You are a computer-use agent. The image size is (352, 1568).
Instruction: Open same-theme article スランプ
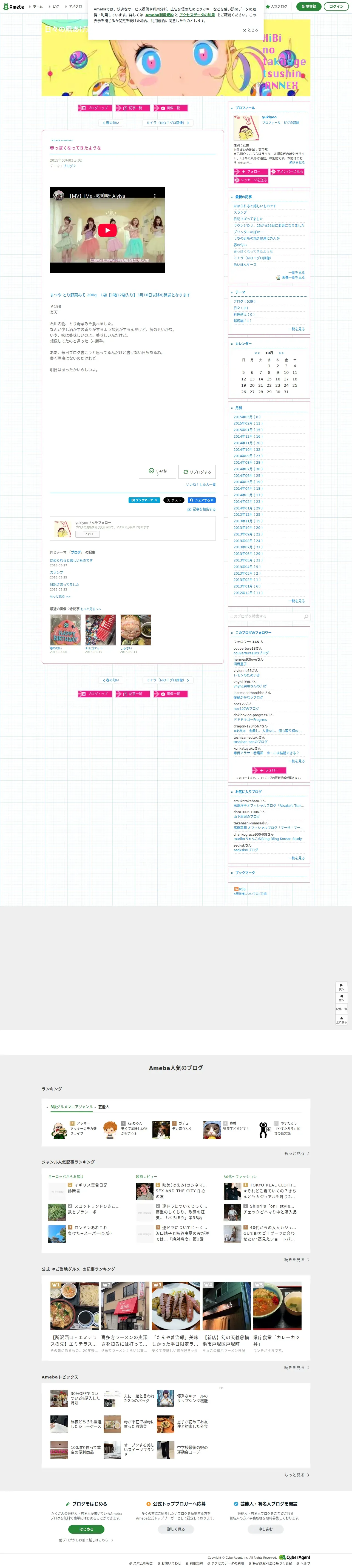point(57,572)
